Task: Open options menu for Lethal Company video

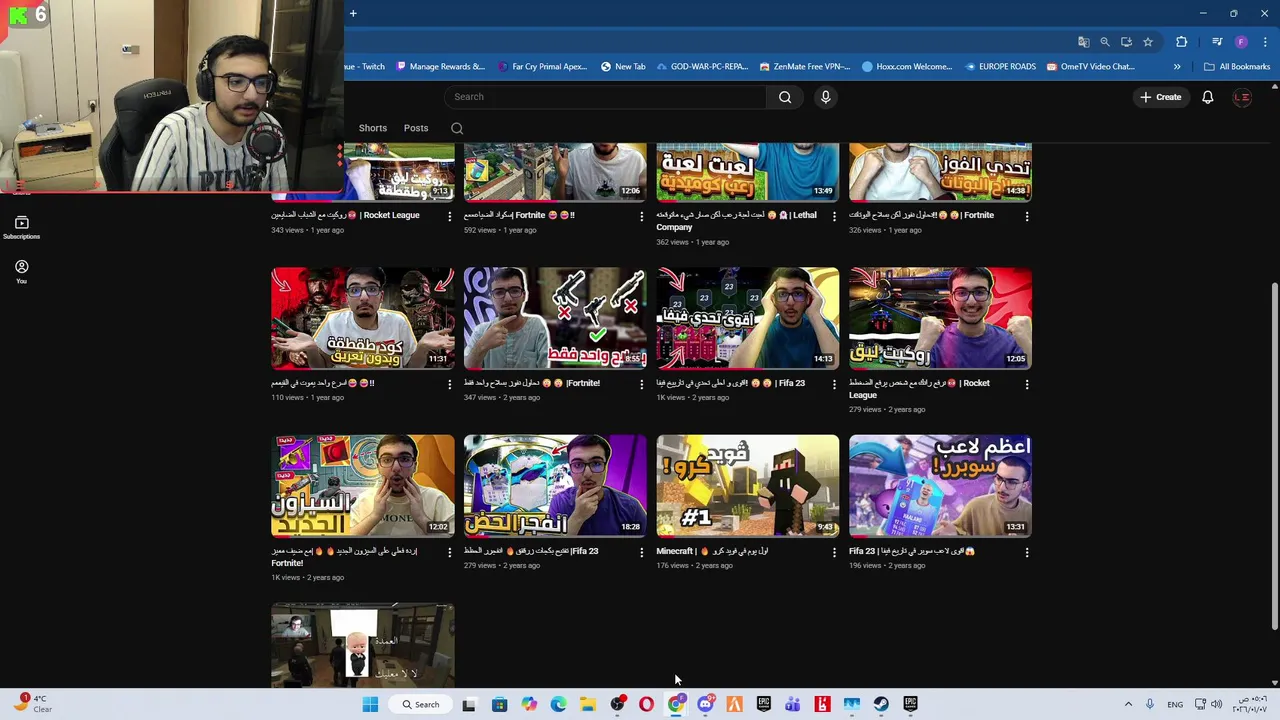Action: [x=834, y=216]
